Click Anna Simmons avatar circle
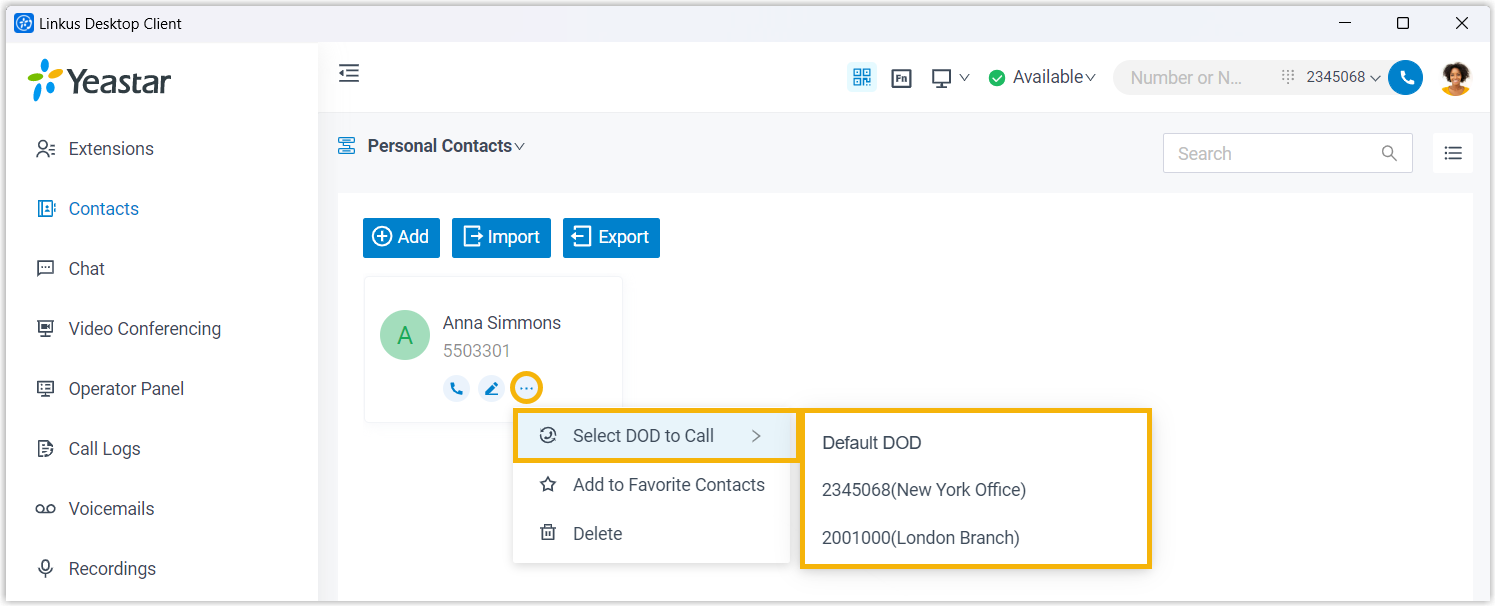Screen dimensions: 1496x607 pos(405,336)
